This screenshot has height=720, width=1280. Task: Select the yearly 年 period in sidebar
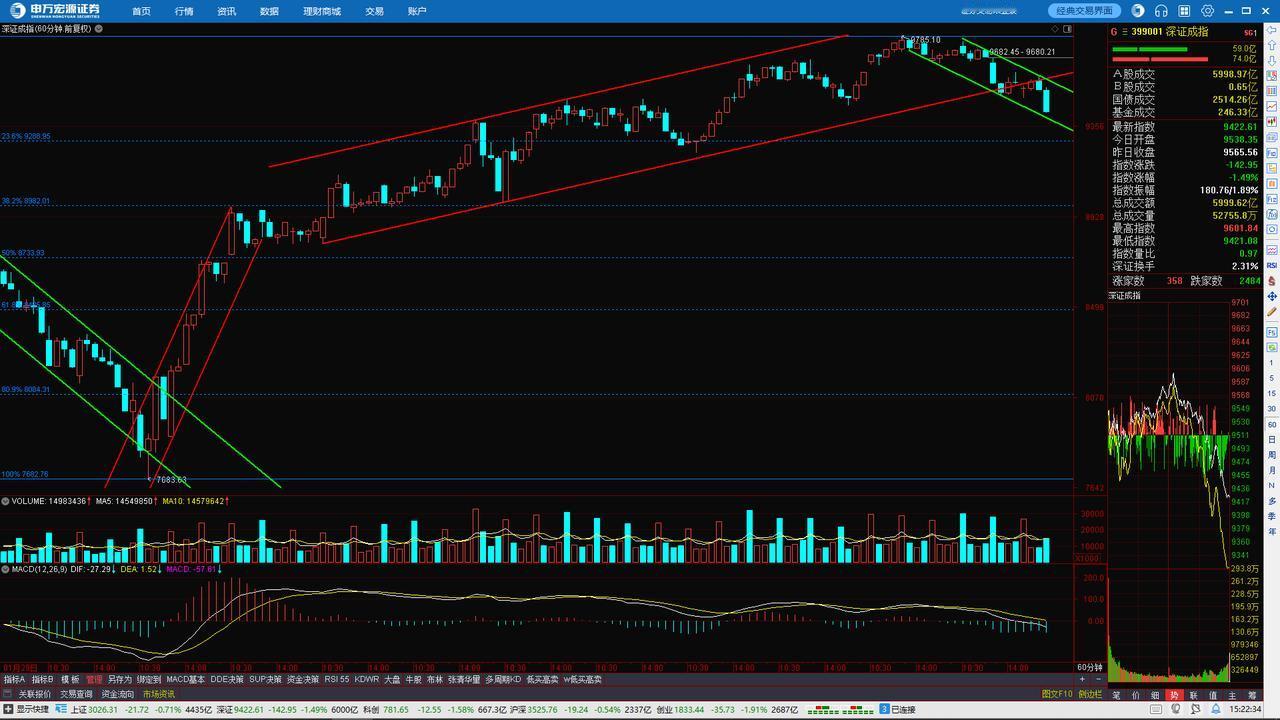click(1271, 531)
